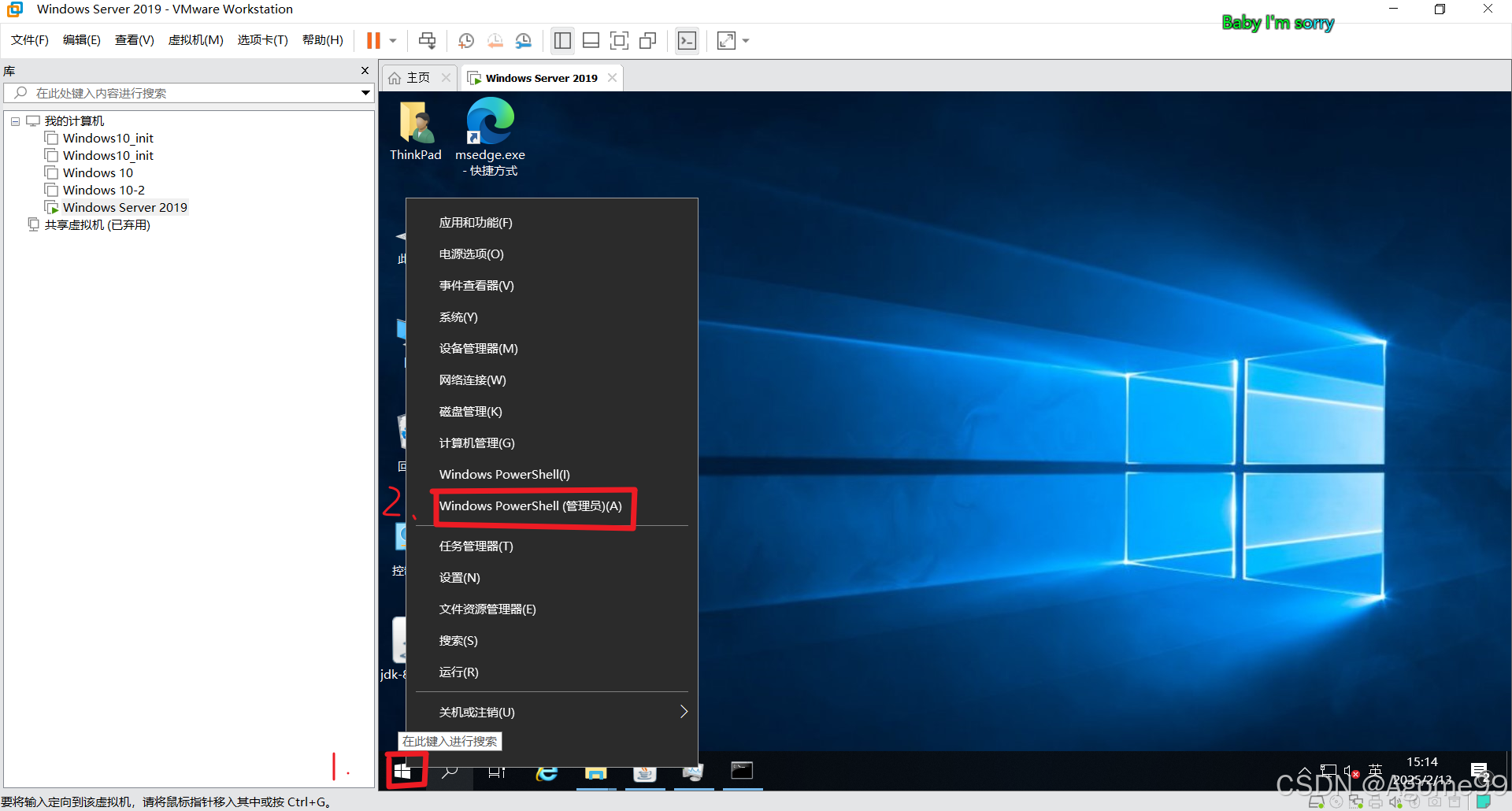Screen dimensions: 1512x811
Task: Click the stretch guest display icon
Action: (x=726, y=40)
